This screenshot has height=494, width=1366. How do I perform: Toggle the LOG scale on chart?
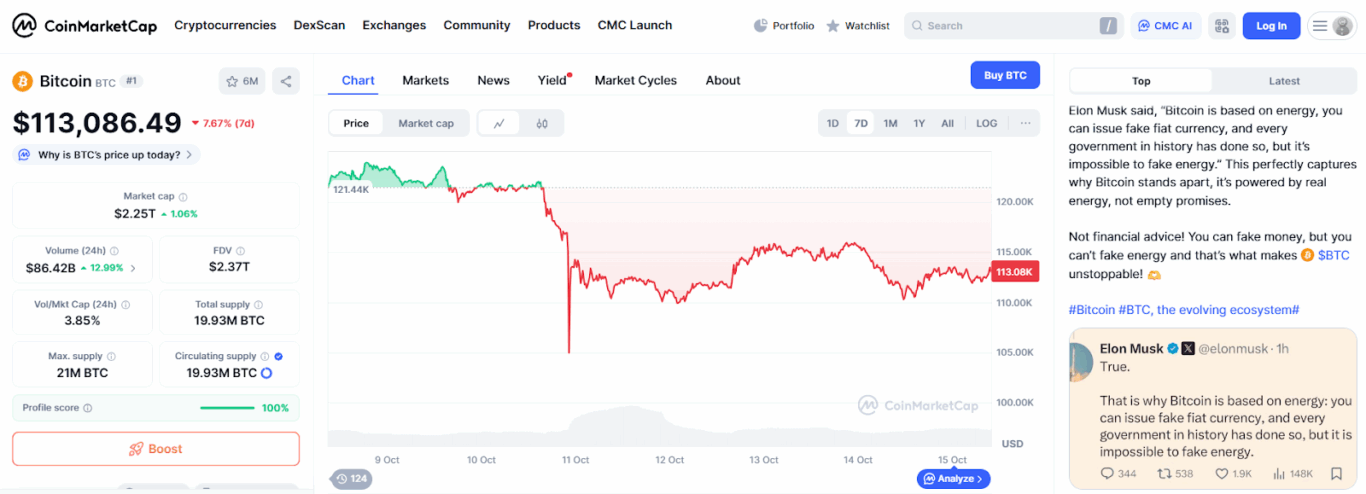986,123
